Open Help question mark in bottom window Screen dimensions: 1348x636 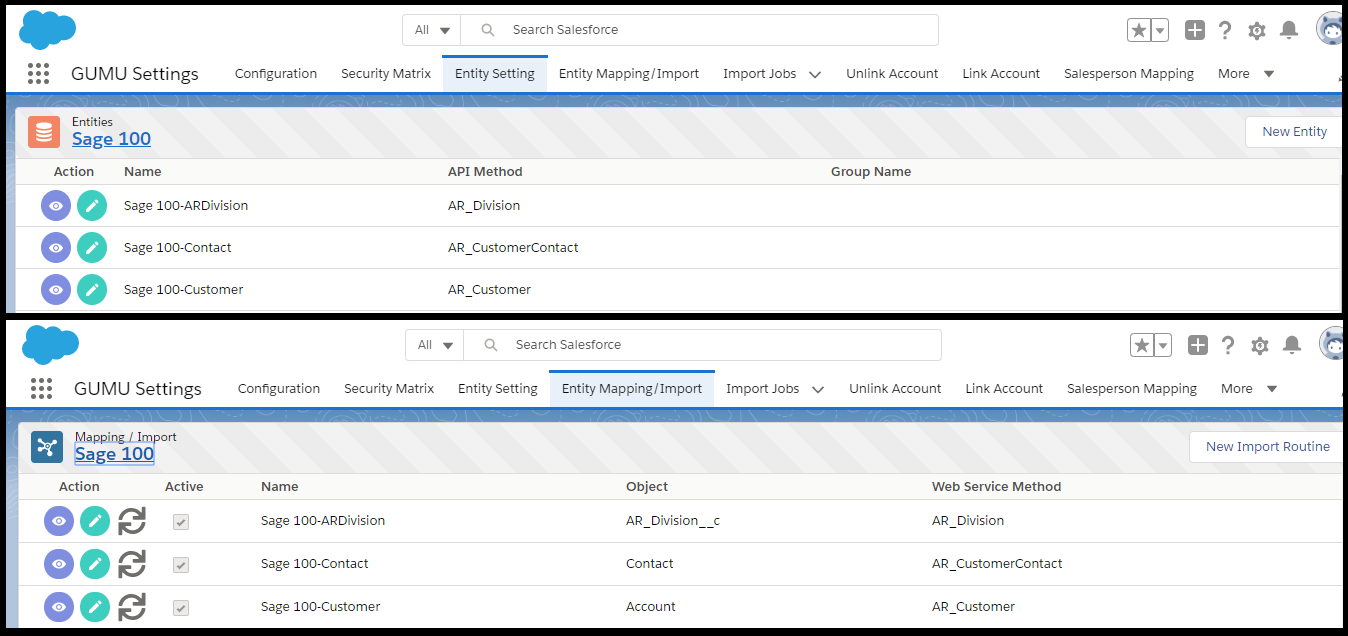(x=1228, y=345)
